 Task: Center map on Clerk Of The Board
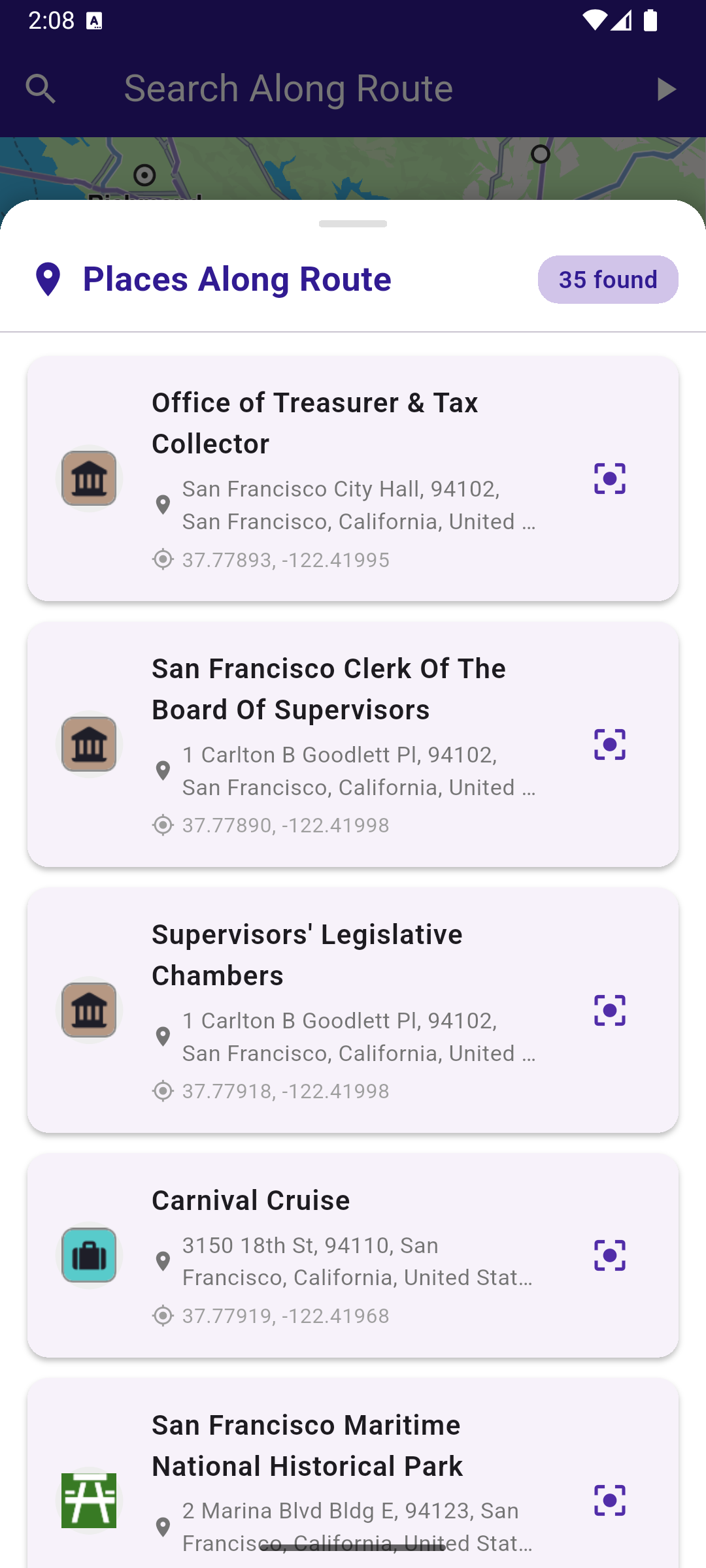click(609, 745)
